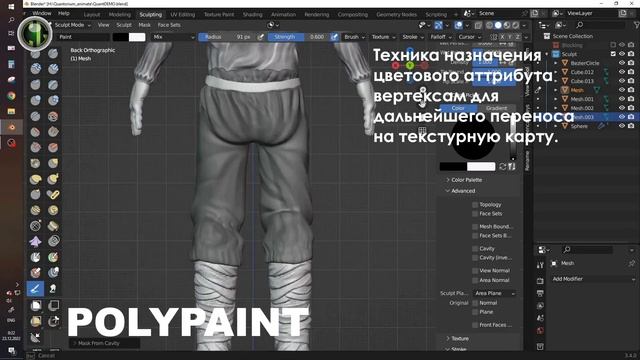Open the Stroke settings dropdown

pos(413,37)
